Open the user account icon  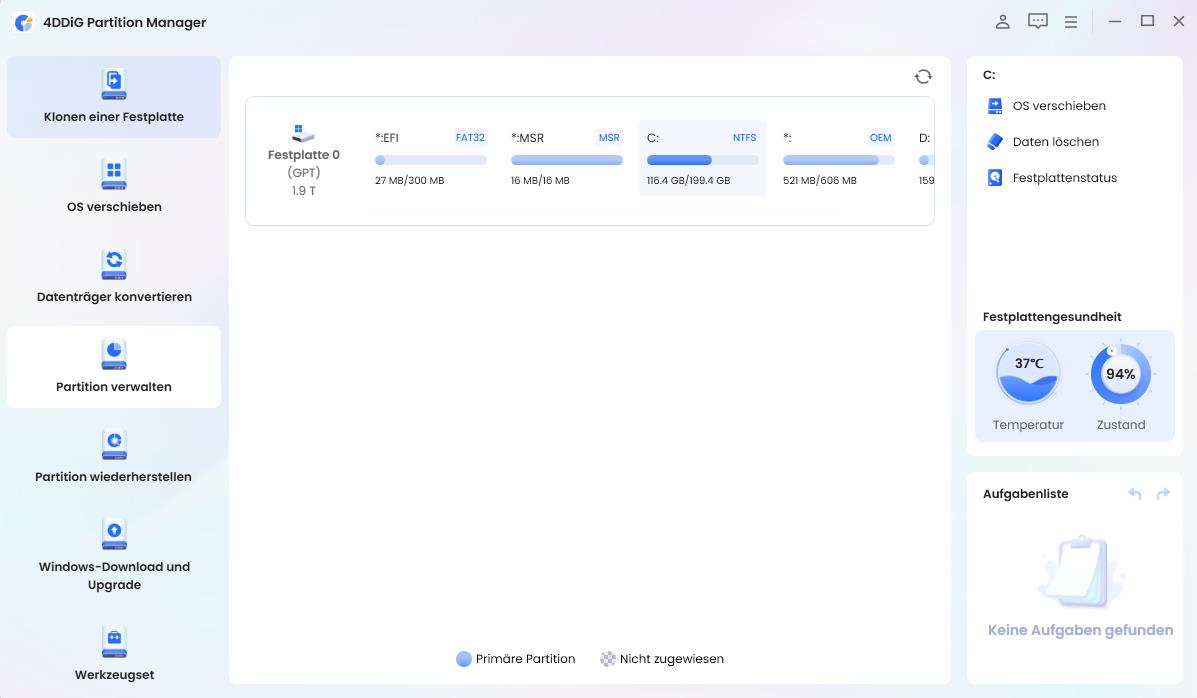pos(1002,21)
